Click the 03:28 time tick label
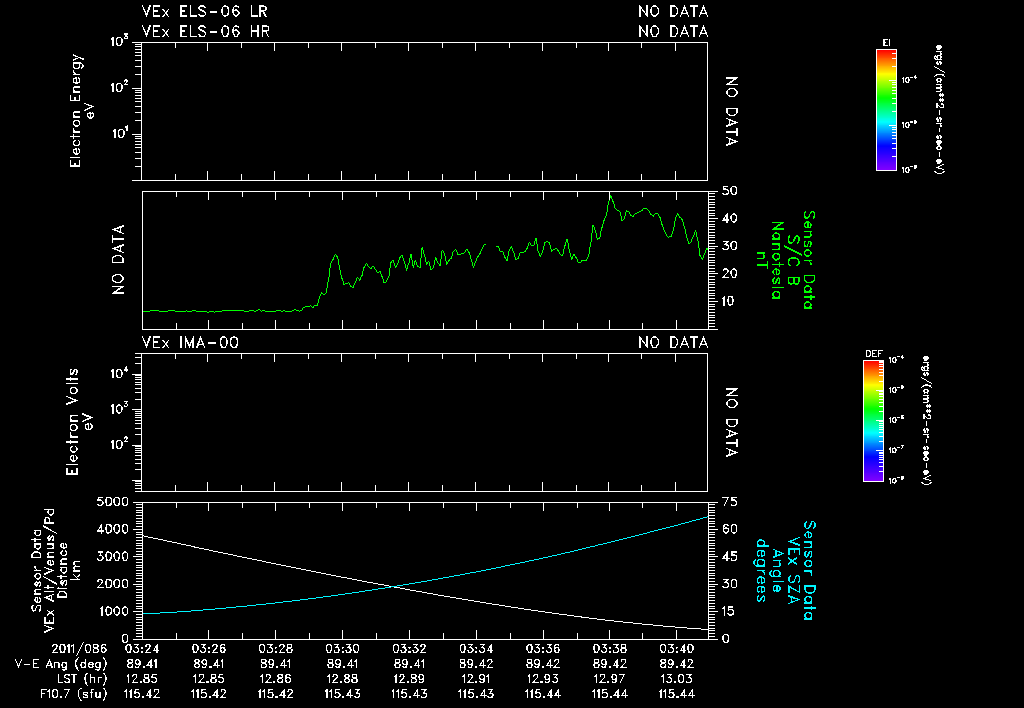This screenshot has height=708, width=1024. pos(275,649)
